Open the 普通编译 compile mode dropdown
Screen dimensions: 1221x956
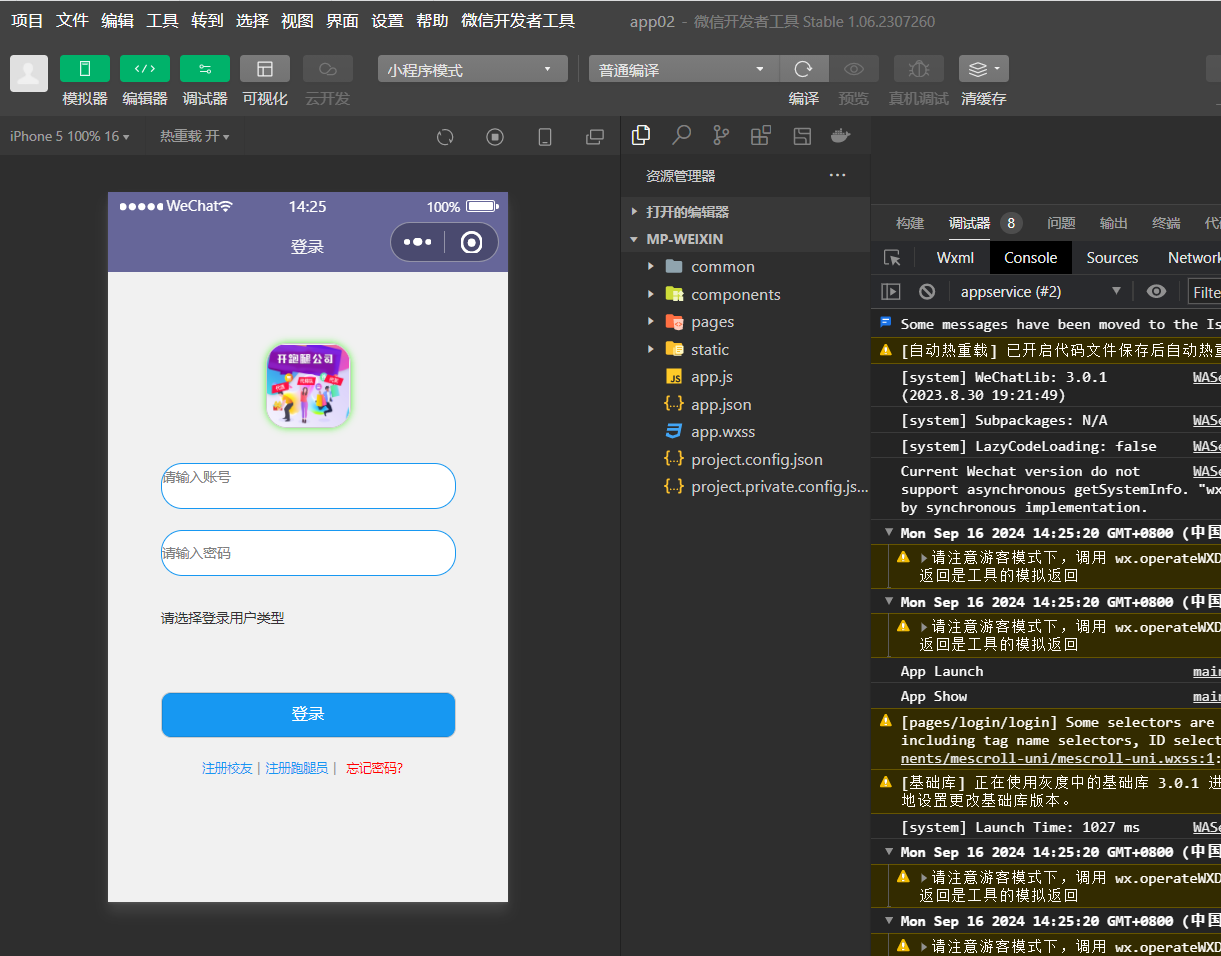tap(681, 69)
